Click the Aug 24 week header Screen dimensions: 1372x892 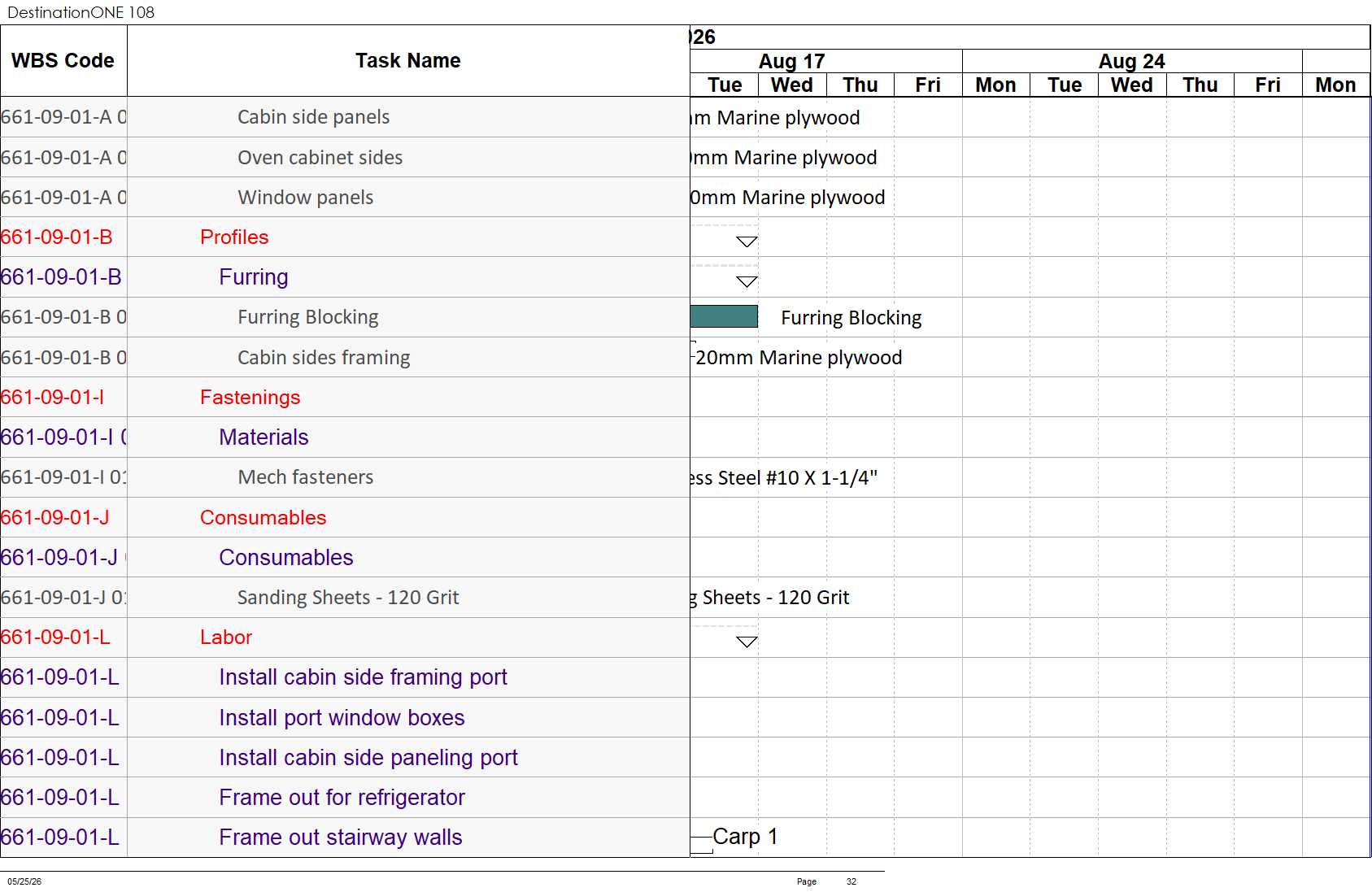tap(1132, 61)
